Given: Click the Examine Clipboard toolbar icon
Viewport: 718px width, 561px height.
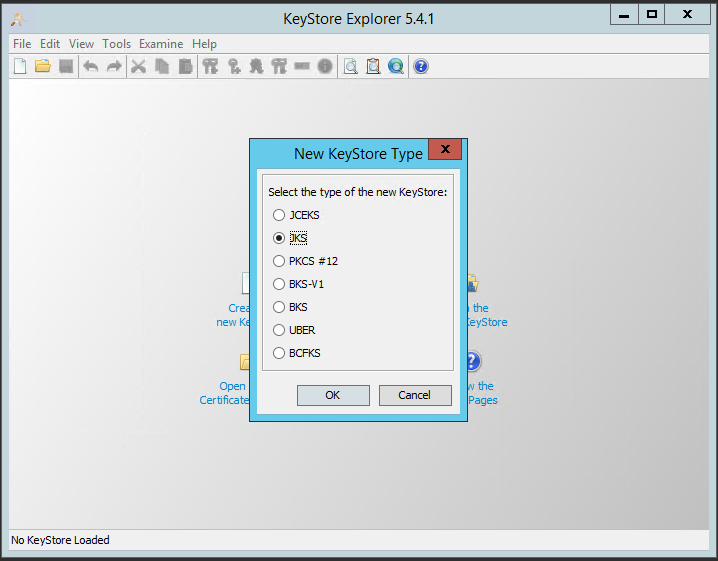Looking at the screenshot, I should pos(373,67).
